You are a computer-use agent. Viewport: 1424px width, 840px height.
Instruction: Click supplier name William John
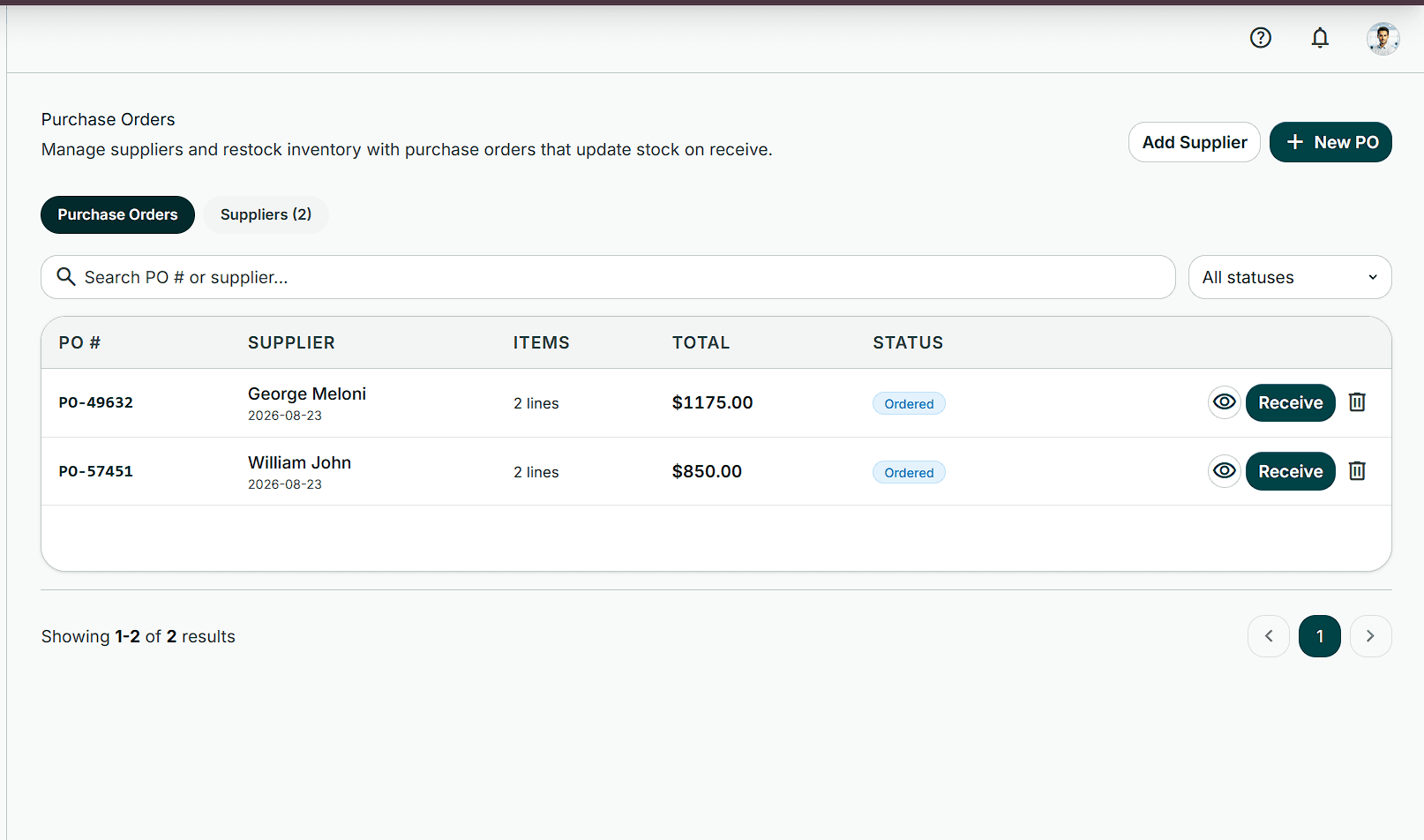(299, 462)
